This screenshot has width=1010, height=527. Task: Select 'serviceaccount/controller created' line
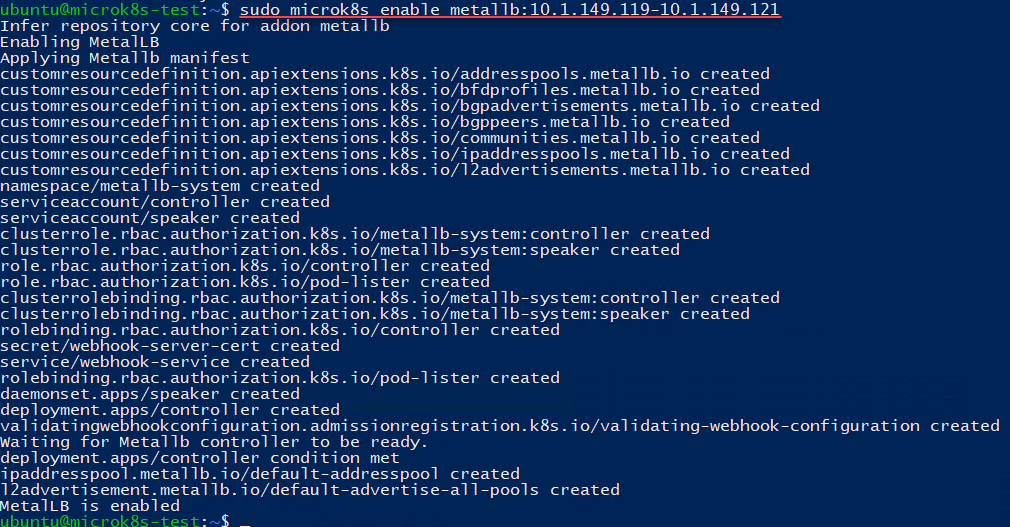pos(165,202)
